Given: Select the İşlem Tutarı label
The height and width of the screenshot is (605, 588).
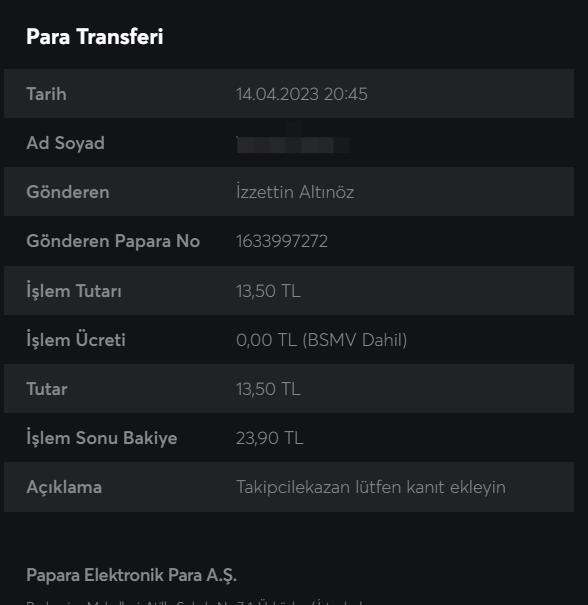Looking at the screenshot, I should click(x=74, y=291).
